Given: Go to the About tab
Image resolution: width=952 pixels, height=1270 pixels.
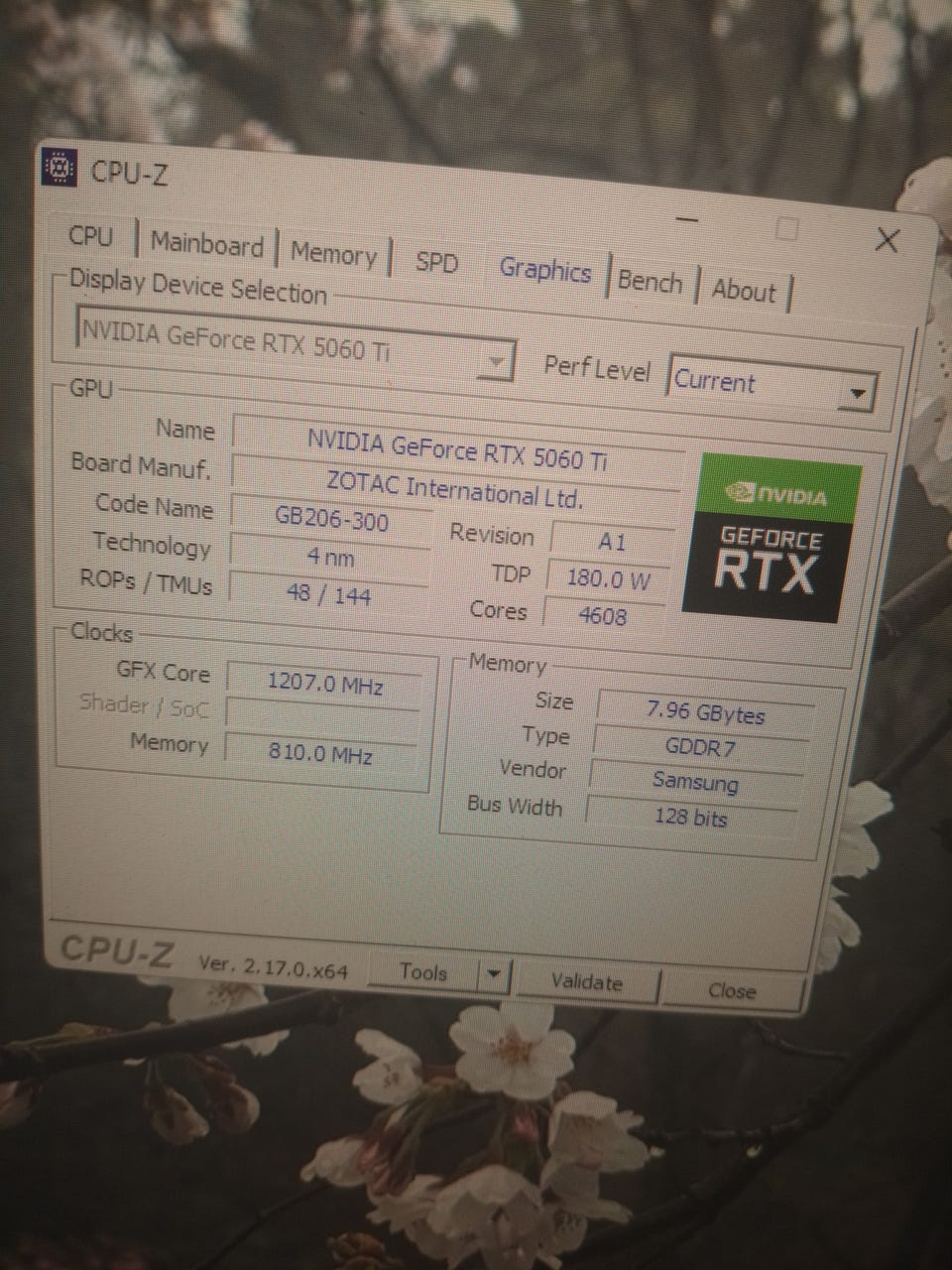Looking at the screenshot, I should point(744,290).
